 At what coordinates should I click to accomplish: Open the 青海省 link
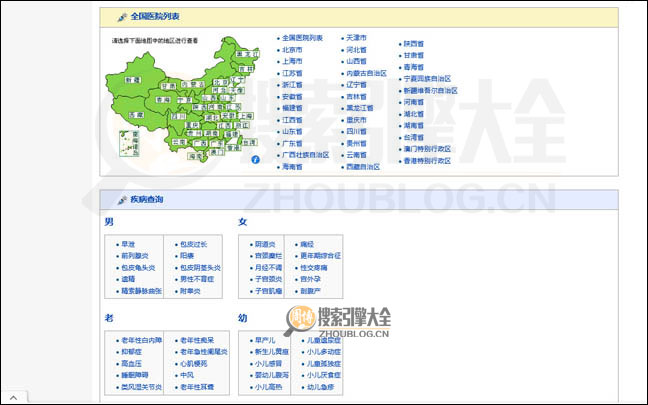414,67
